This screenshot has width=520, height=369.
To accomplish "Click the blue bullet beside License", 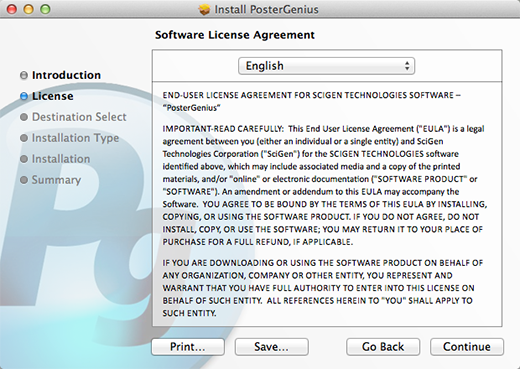I will 24,96.
